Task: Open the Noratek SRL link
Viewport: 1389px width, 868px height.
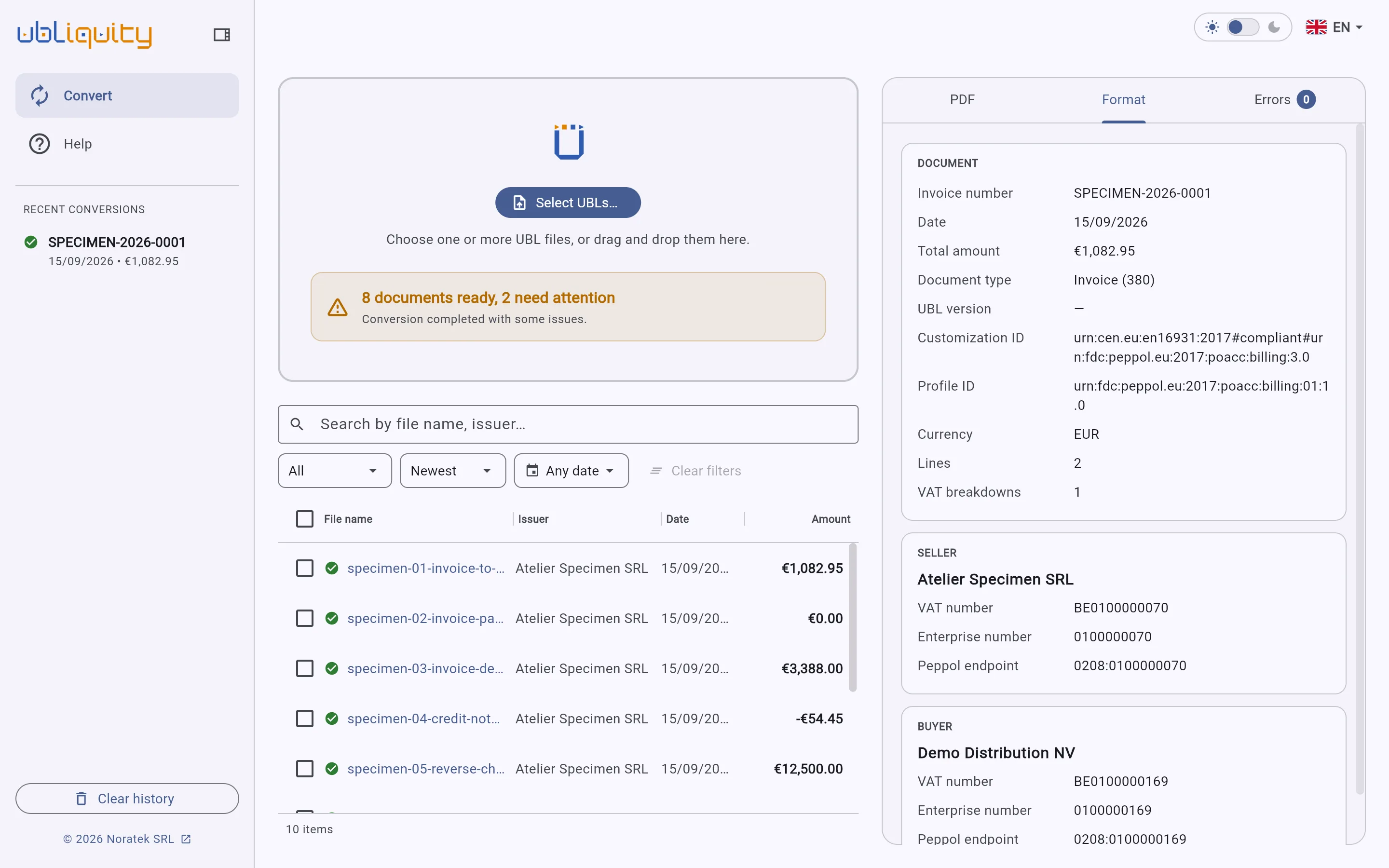Action: pyautogui.click(x=126, y=839)
